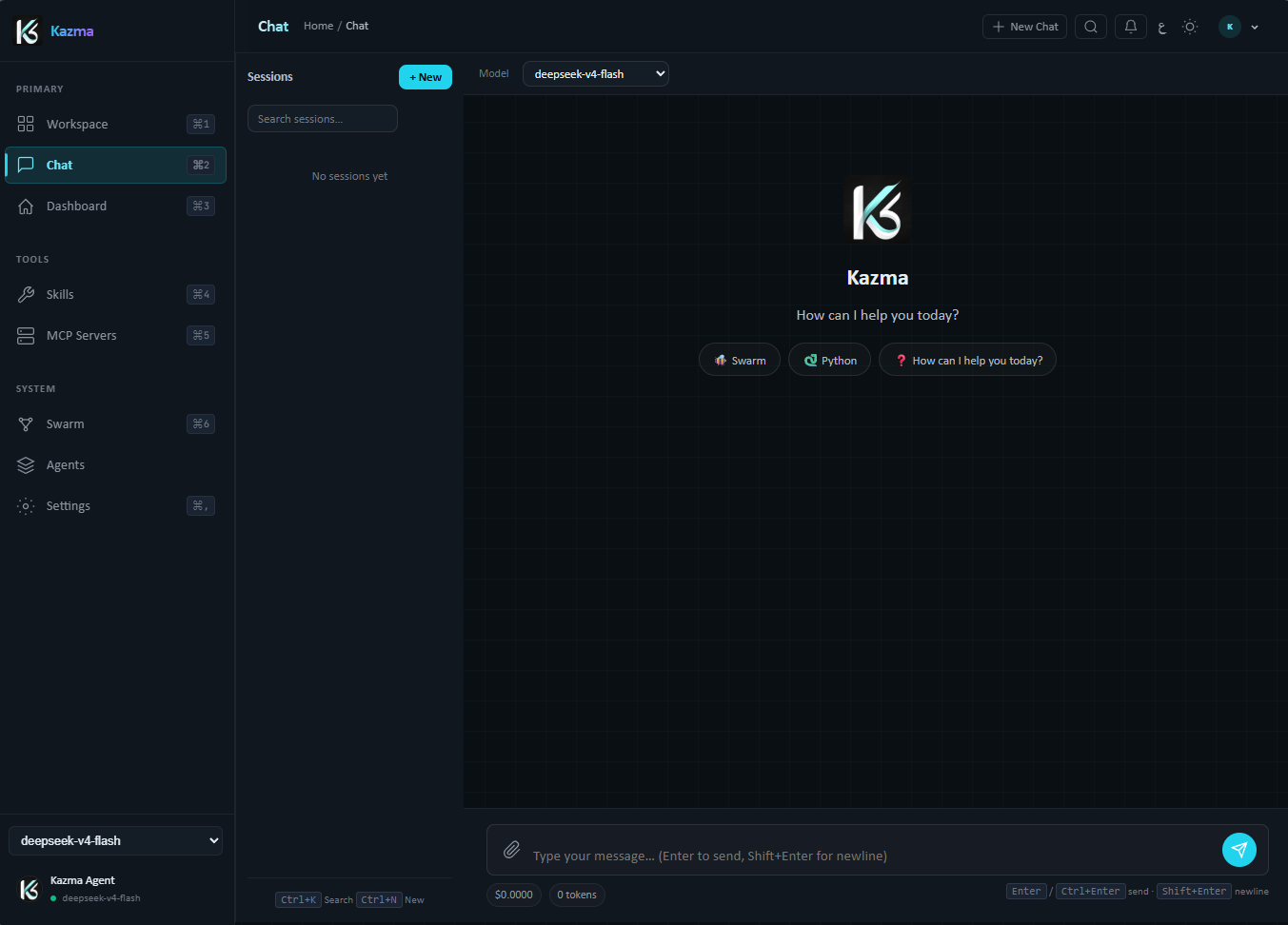Click the Dashboard home icon
The width and height of the screenshot is (1288, 925).
pyautogui.click(x=26, y=206)
